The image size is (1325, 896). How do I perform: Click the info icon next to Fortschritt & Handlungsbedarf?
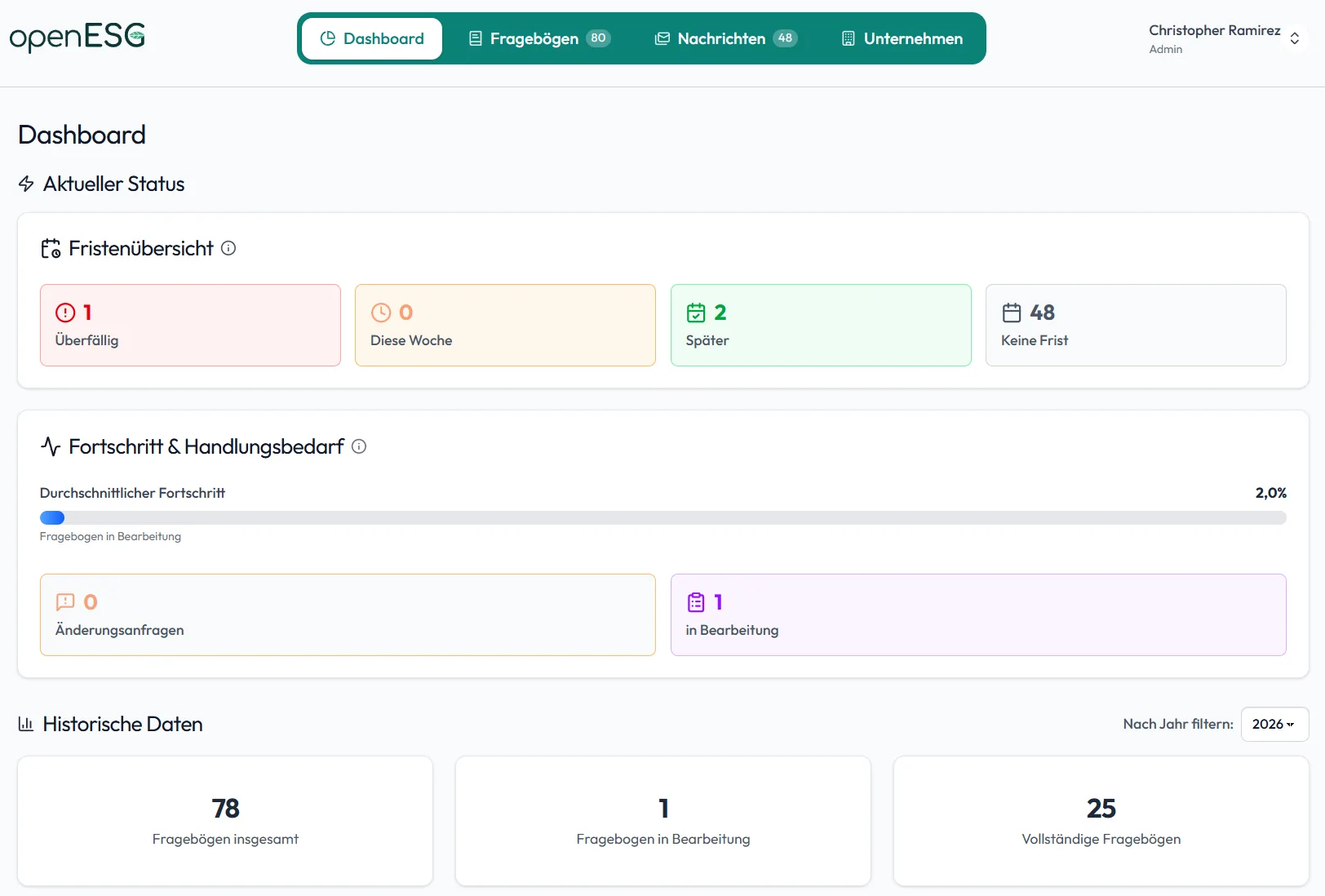coord(359,446)
